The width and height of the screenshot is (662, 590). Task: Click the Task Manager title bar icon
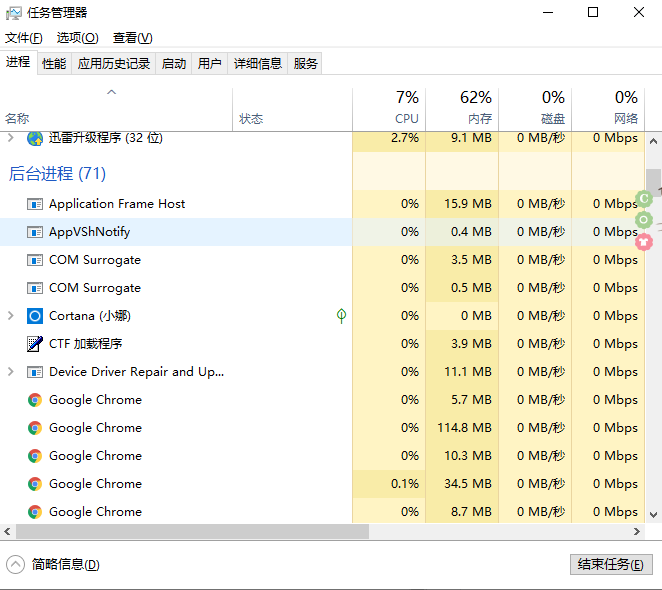(14, 13)
